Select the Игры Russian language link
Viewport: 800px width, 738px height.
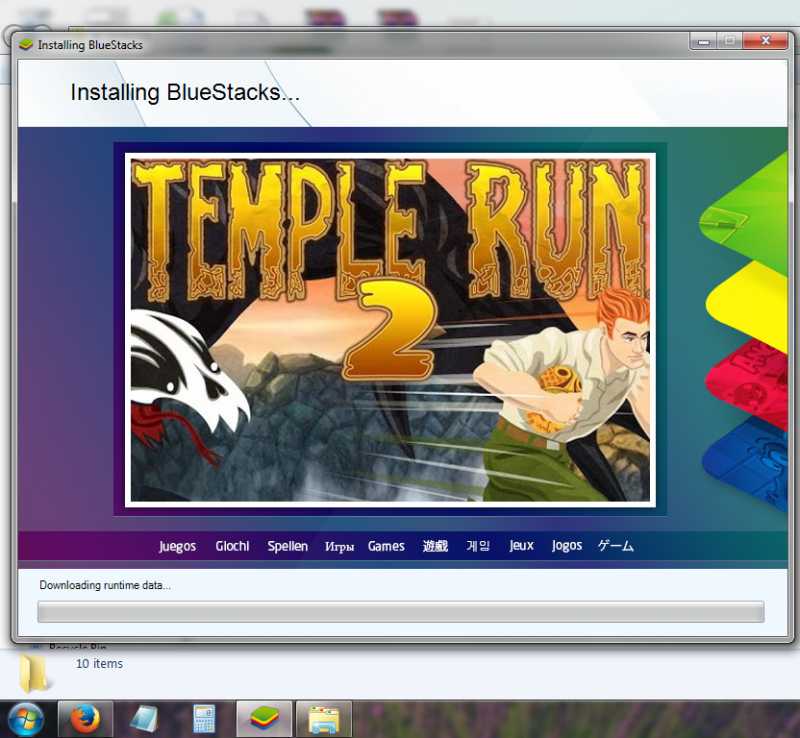click(340, 546)
